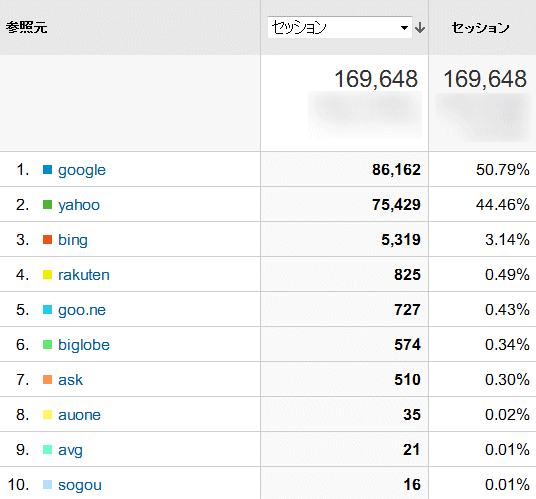The width and height of the screenshot is (536, 499).
Task: Click the light blue swatch beside sogou
Action: pyautogui.click(x=48, y=485)
